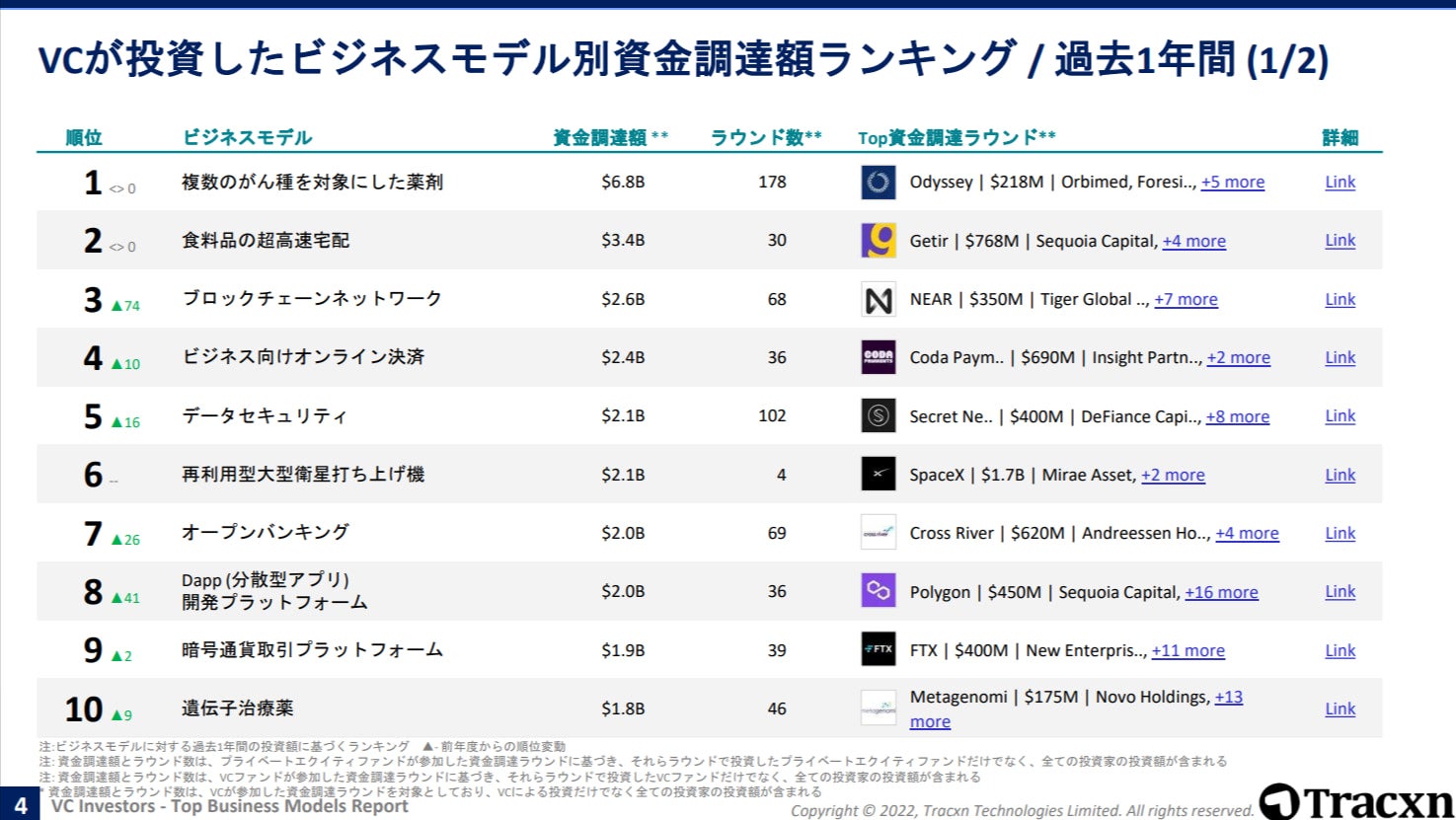Click the Odyssey company logo icon

click(x=879, y=183)
